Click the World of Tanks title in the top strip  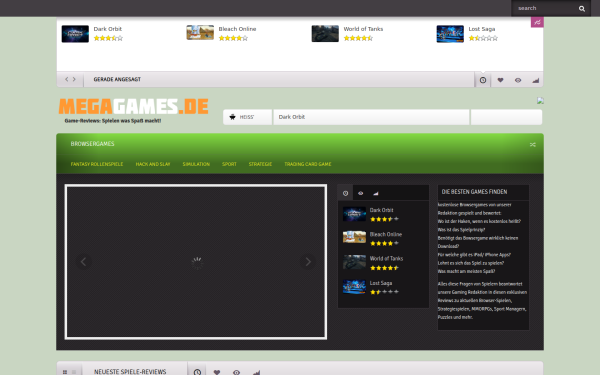click(363, 29)
